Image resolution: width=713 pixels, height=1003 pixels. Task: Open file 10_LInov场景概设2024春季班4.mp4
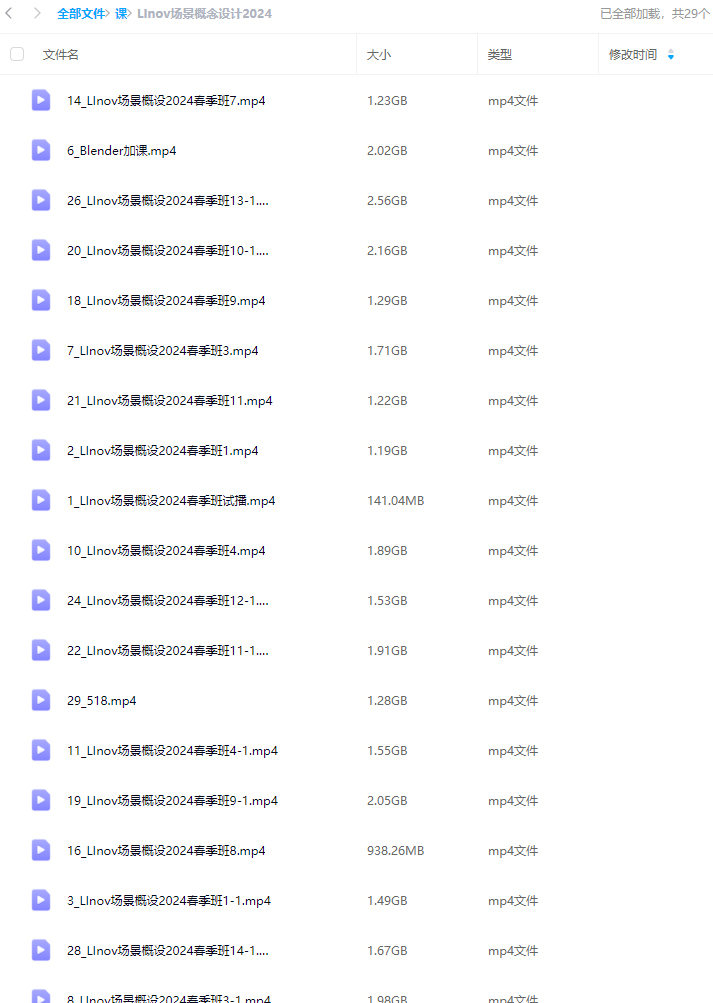(166, 551)
